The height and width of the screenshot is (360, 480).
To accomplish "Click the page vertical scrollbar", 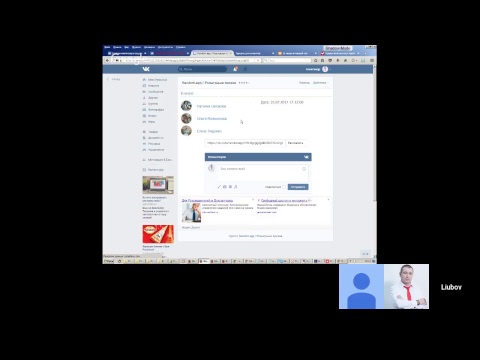I will (375, 133).
